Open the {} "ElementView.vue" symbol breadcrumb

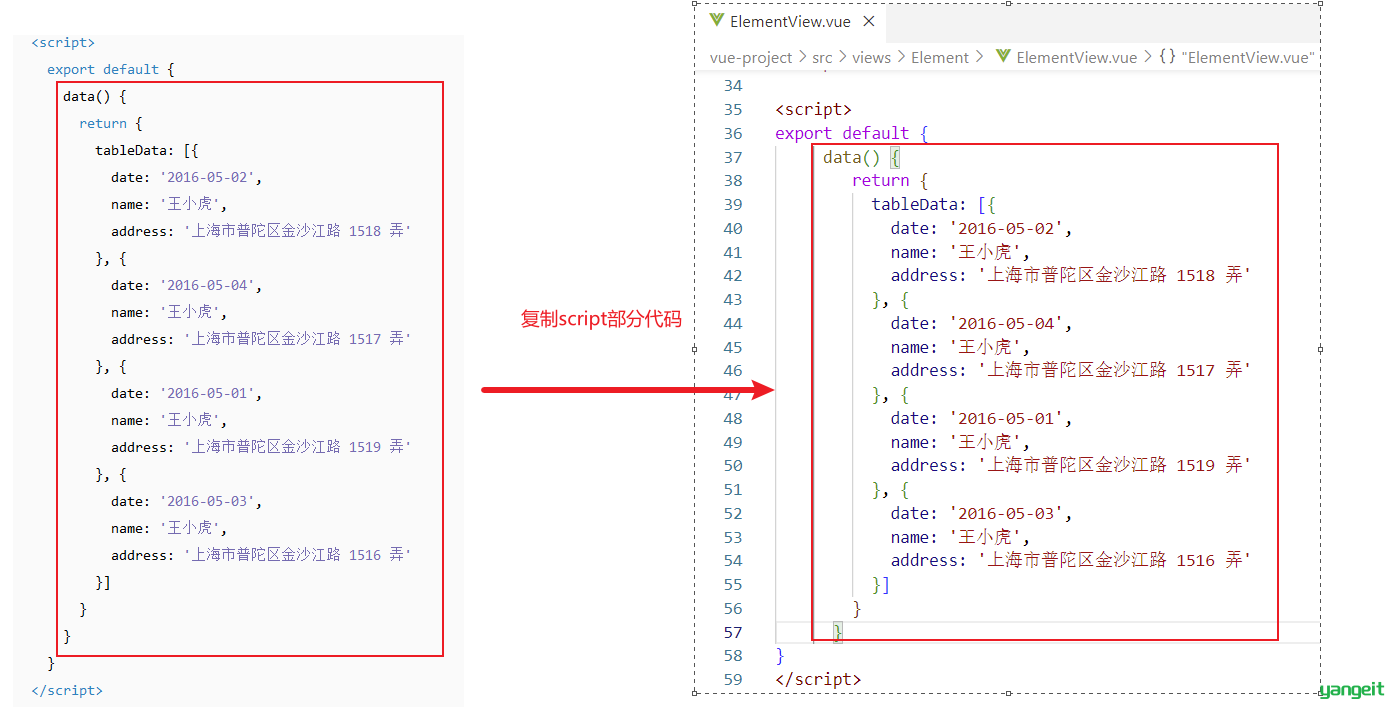[x=1236, y=58]
